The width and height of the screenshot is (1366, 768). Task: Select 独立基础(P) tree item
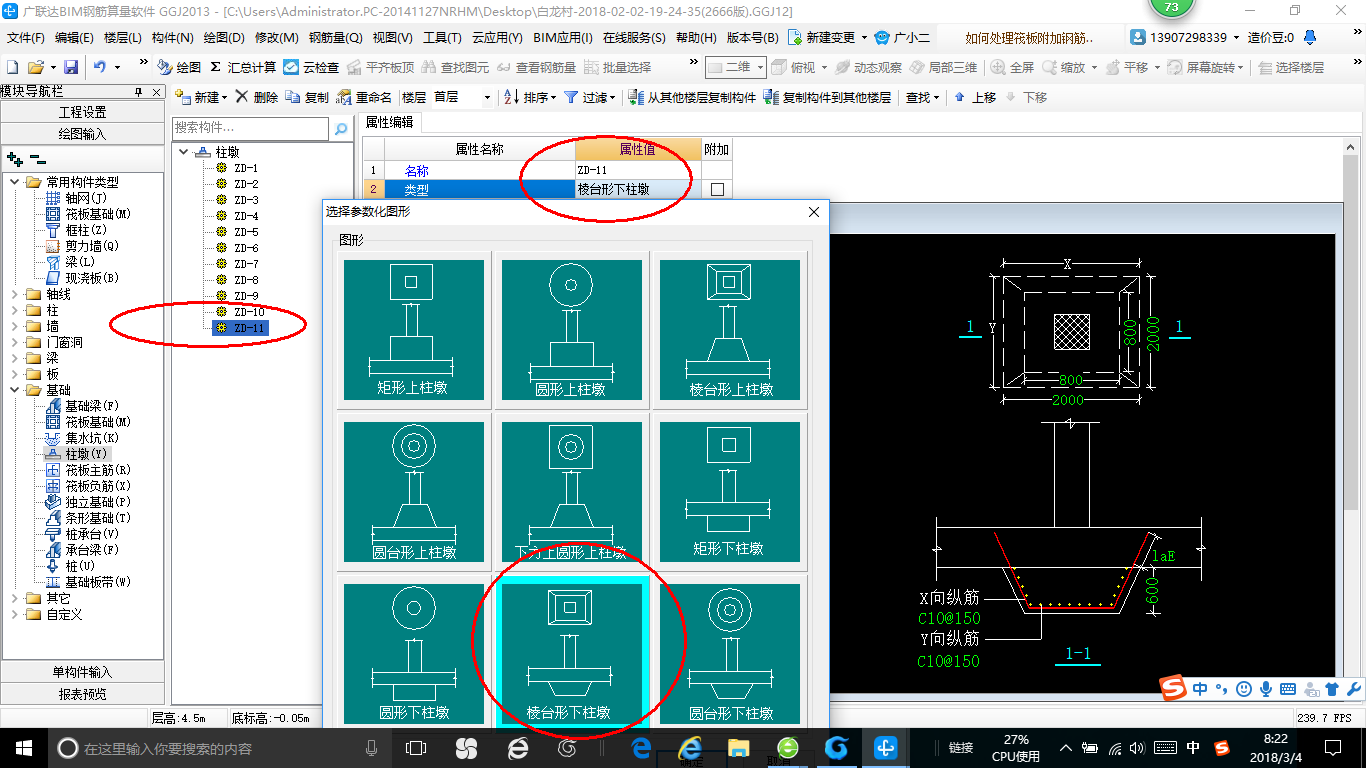pyautogui.click(x=88, y=502)
